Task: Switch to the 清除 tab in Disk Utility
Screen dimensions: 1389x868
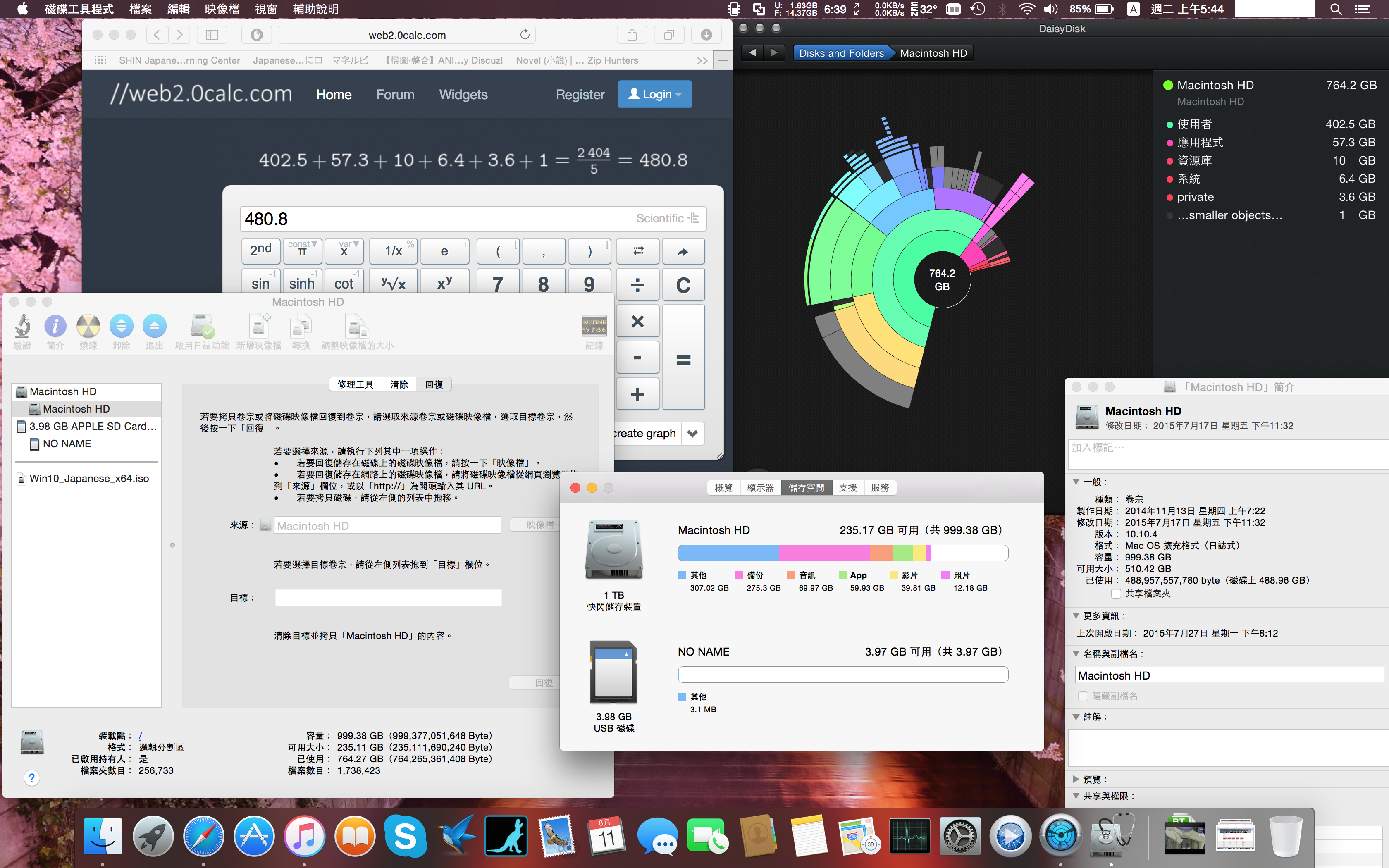Action: (x=399, y=384)
